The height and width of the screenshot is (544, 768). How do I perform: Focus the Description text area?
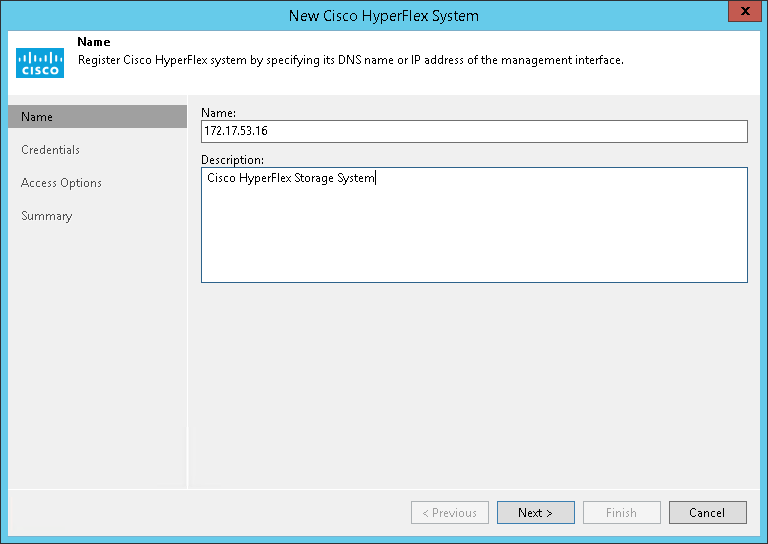click(474, 225)
